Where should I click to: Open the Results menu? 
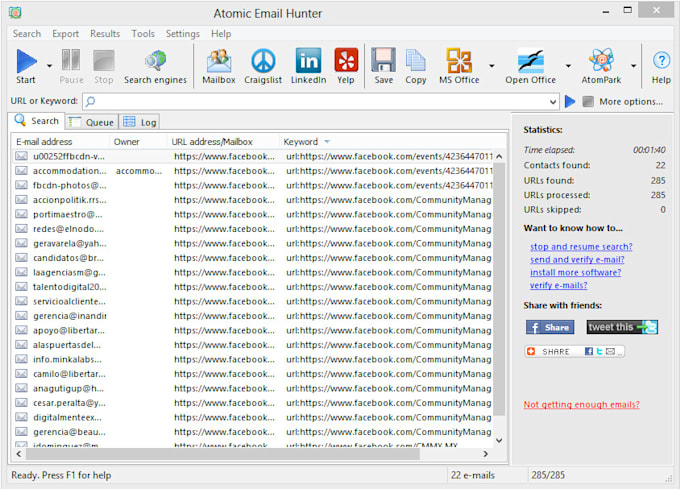coord(105,34)
